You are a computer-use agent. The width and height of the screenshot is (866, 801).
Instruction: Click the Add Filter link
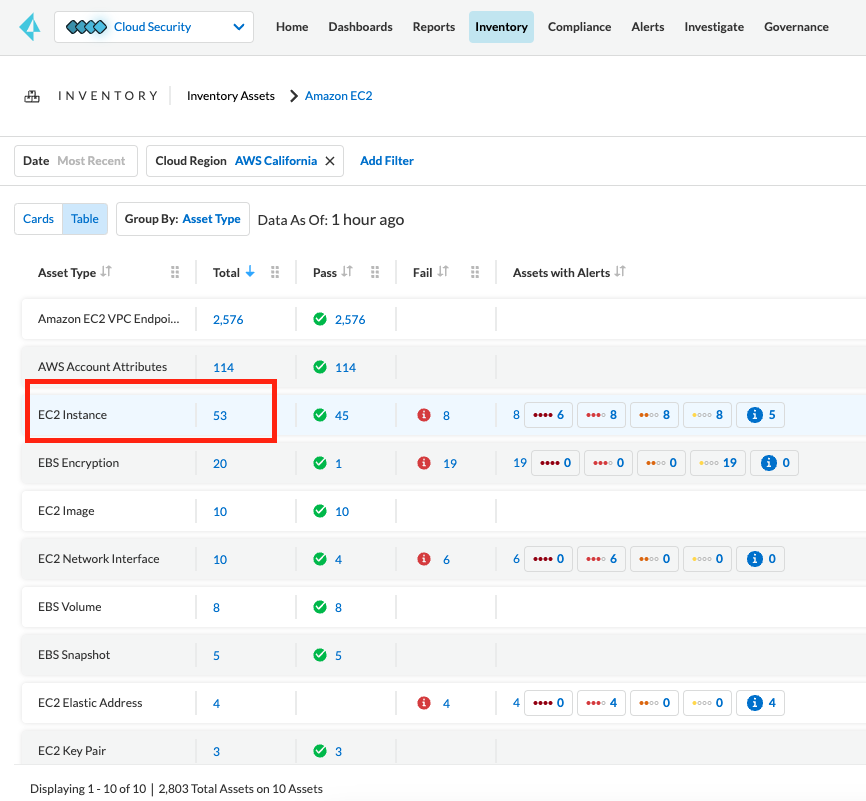coord(386,161)
